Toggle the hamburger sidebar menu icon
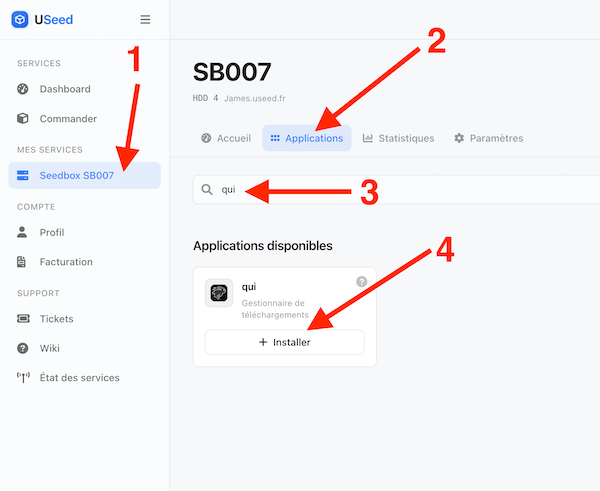600x491 pixels. pos(145,20)
